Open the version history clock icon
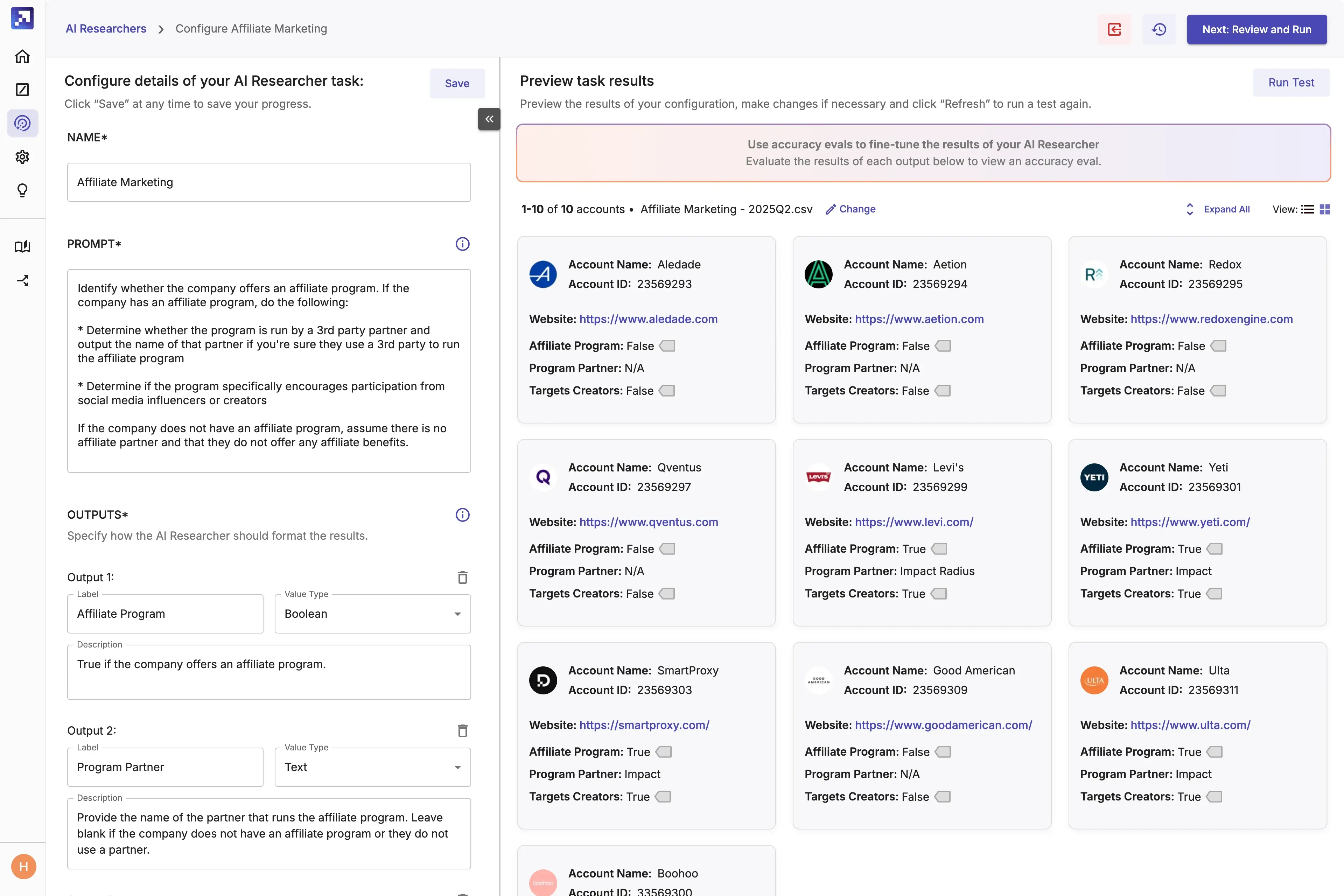The image size is (1344, 896). click(x=1158, y=29)
